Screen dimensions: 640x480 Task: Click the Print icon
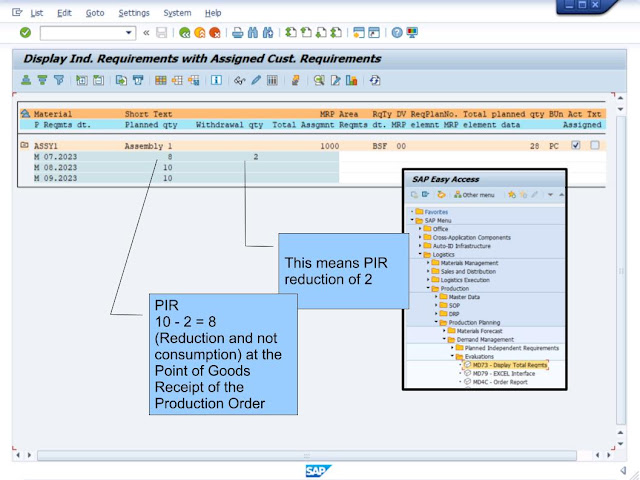238,33
